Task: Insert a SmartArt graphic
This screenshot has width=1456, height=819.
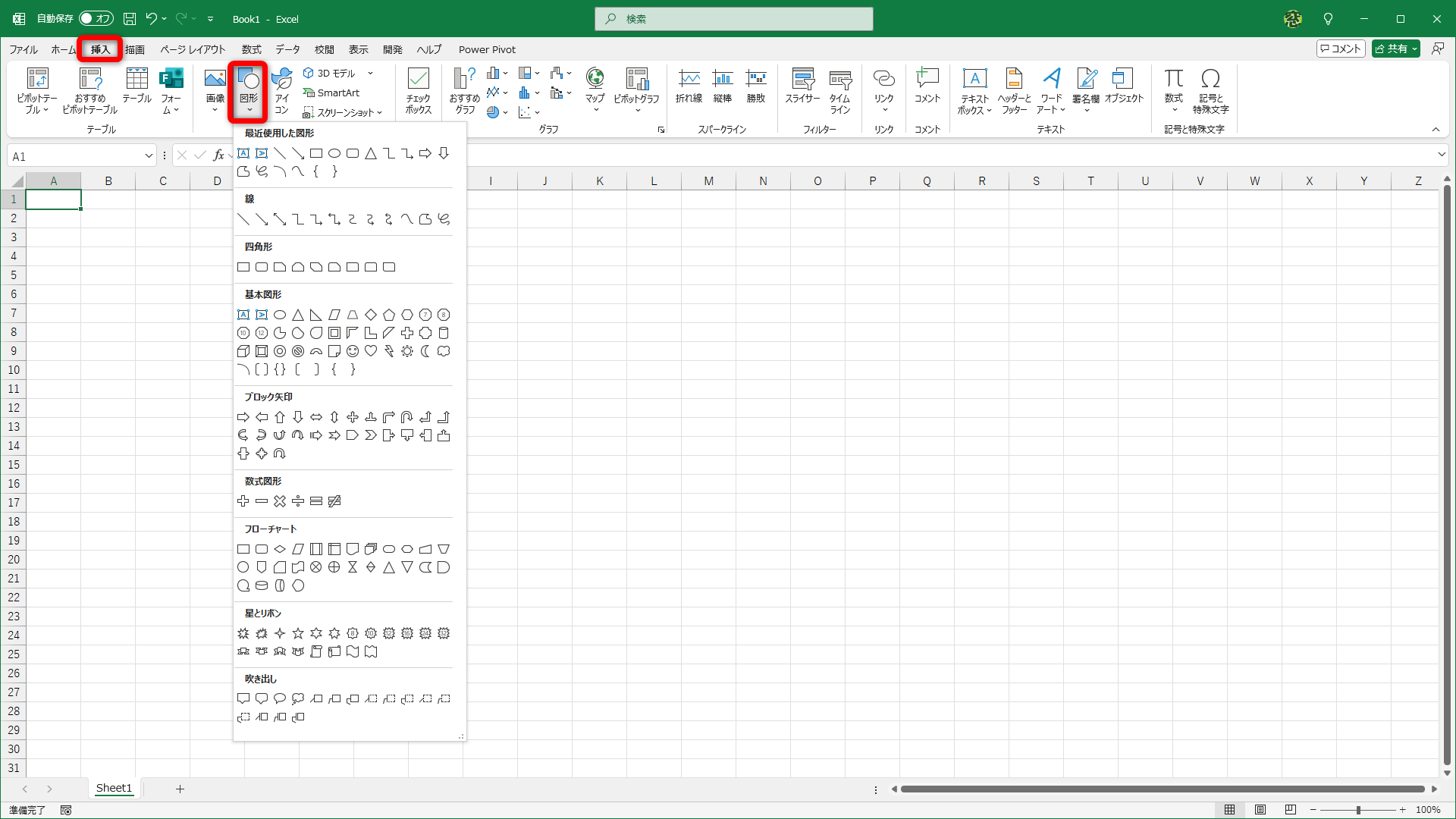Action: point(331,93)
